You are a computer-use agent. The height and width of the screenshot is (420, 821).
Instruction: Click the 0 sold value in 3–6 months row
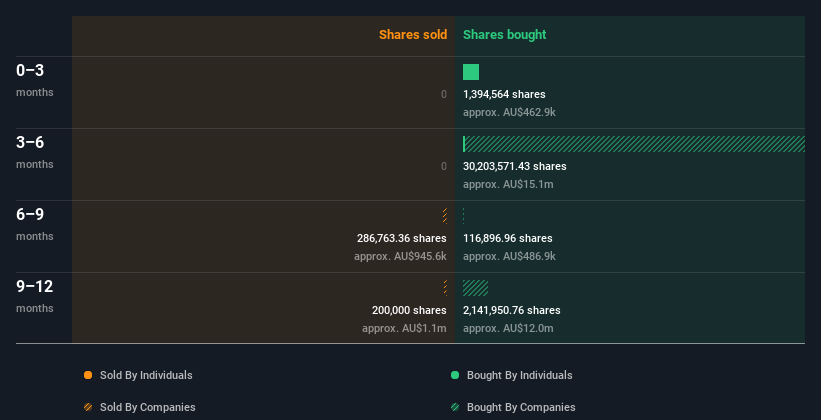coord(444,166)
